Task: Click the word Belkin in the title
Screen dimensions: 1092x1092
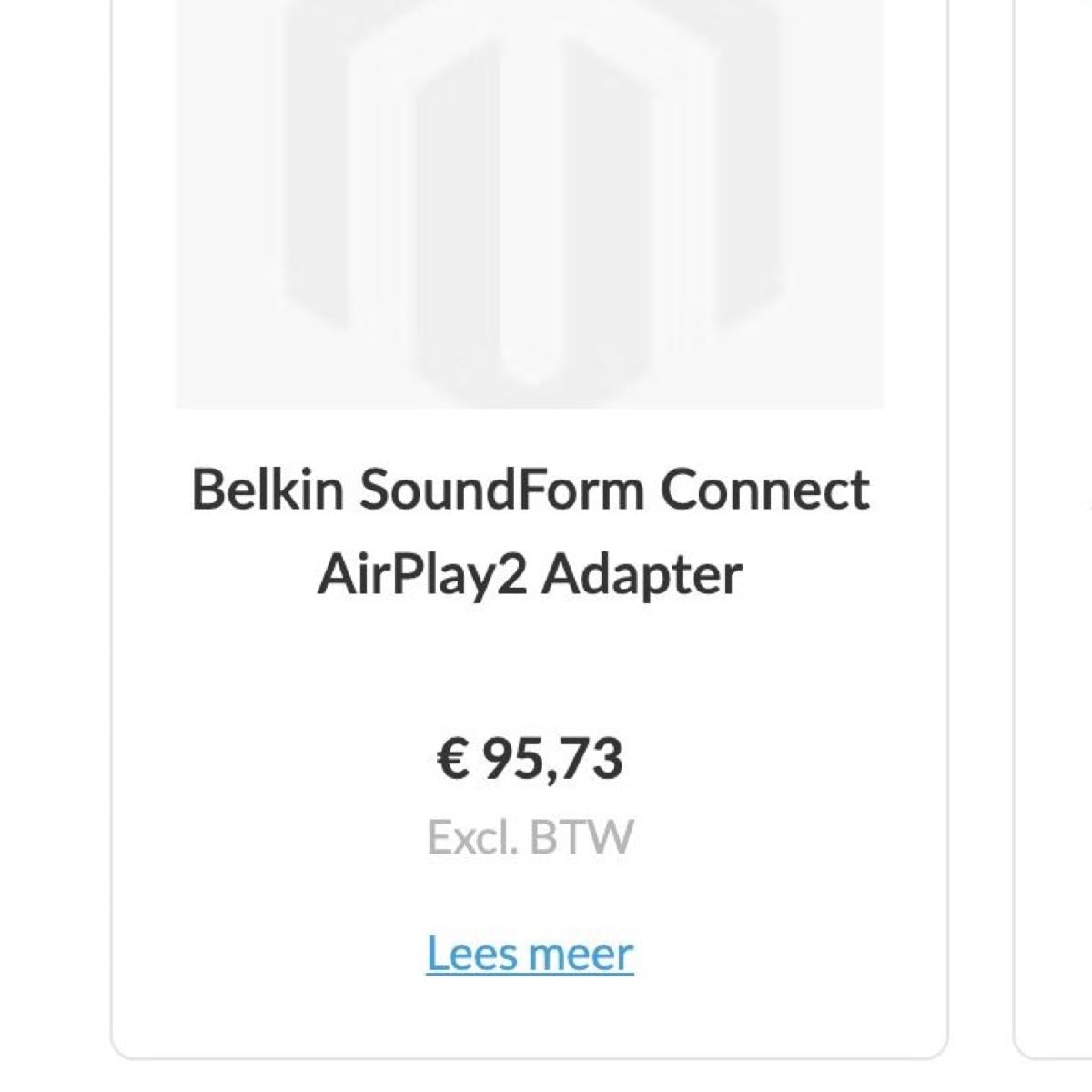Action: click(x=268, y=490)
